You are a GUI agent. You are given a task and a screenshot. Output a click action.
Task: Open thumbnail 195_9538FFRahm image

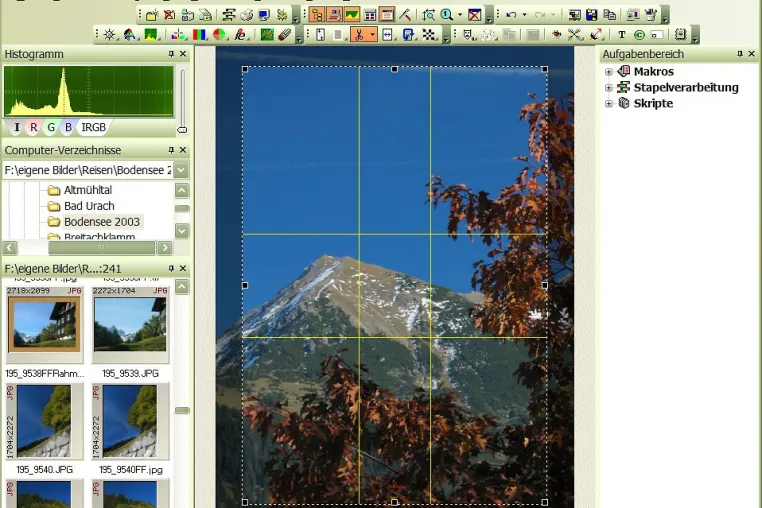(45, 325)
